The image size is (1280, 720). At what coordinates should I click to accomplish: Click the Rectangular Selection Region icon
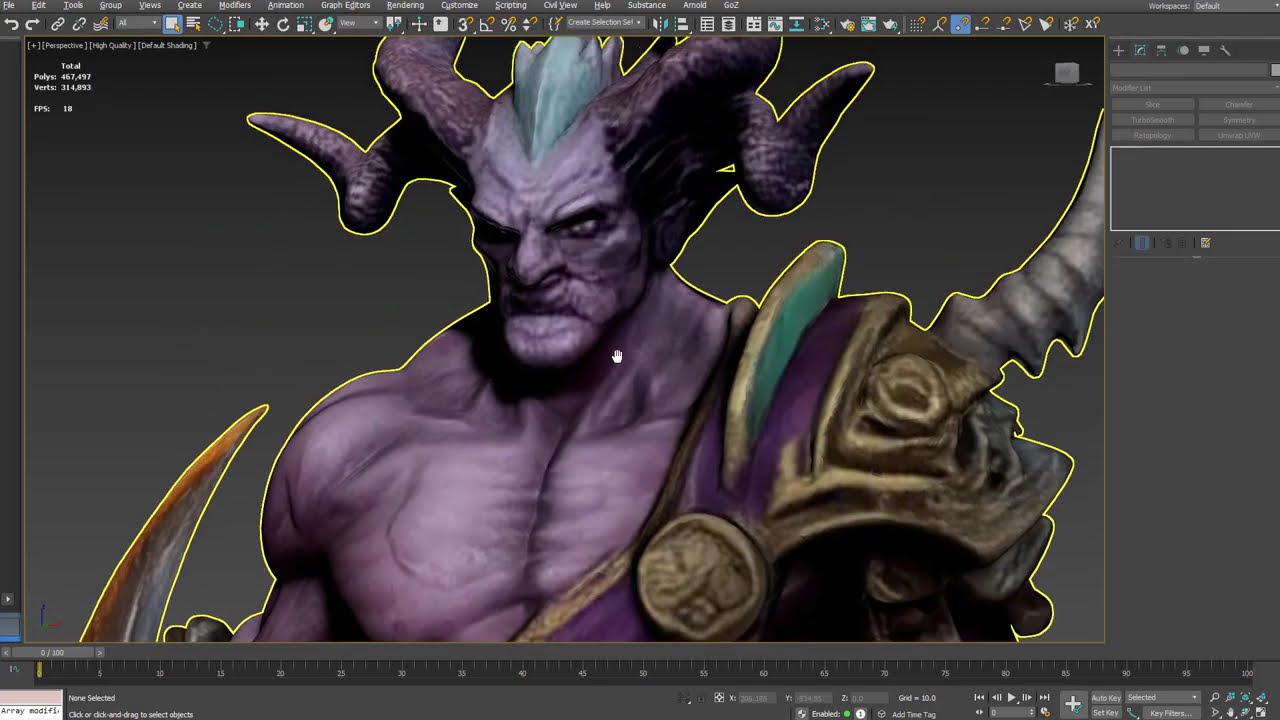[x=215, y=24]
